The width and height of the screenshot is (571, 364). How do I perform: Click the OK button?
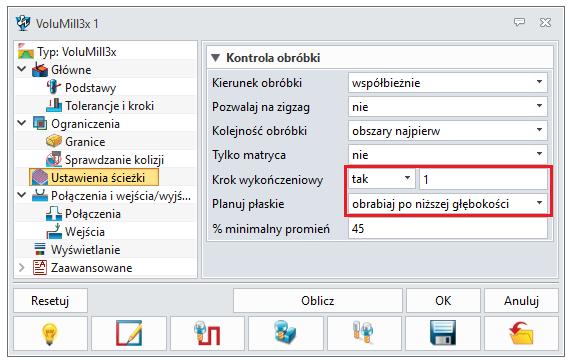click(x=443, y=301)
